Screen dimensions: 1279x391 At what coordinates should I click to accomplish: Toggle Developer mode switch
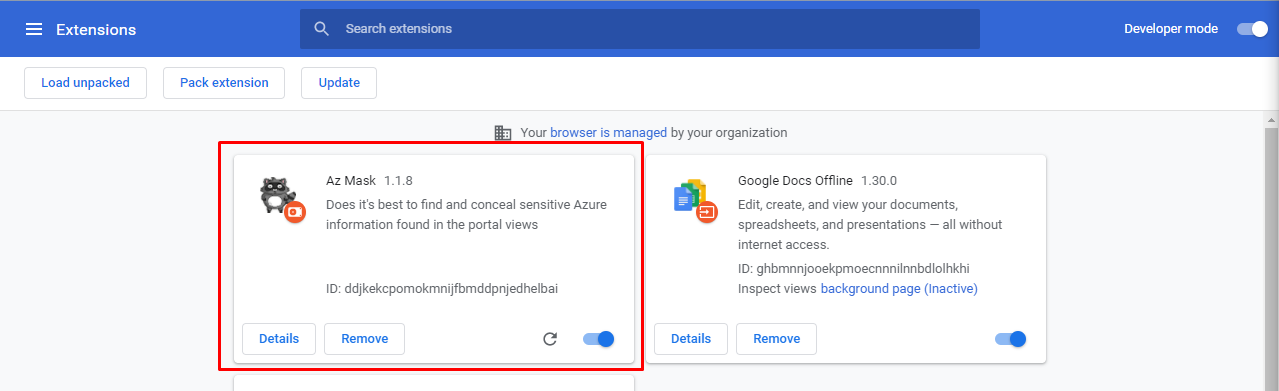[1252, 29]
